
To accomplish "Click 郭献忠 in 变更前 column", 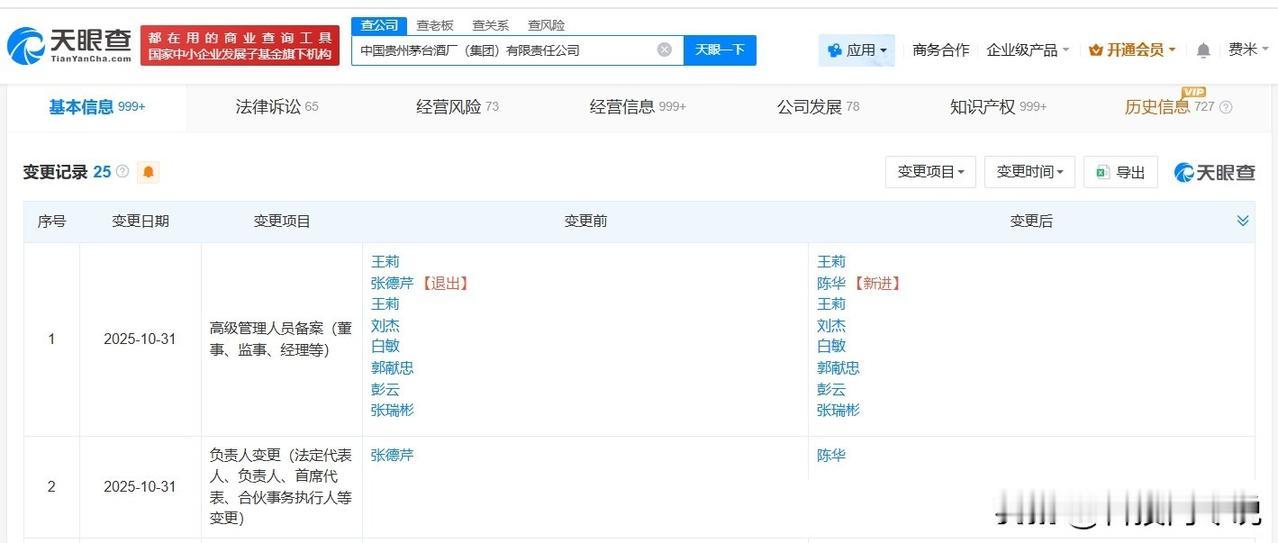I will [x=392, y=368].
